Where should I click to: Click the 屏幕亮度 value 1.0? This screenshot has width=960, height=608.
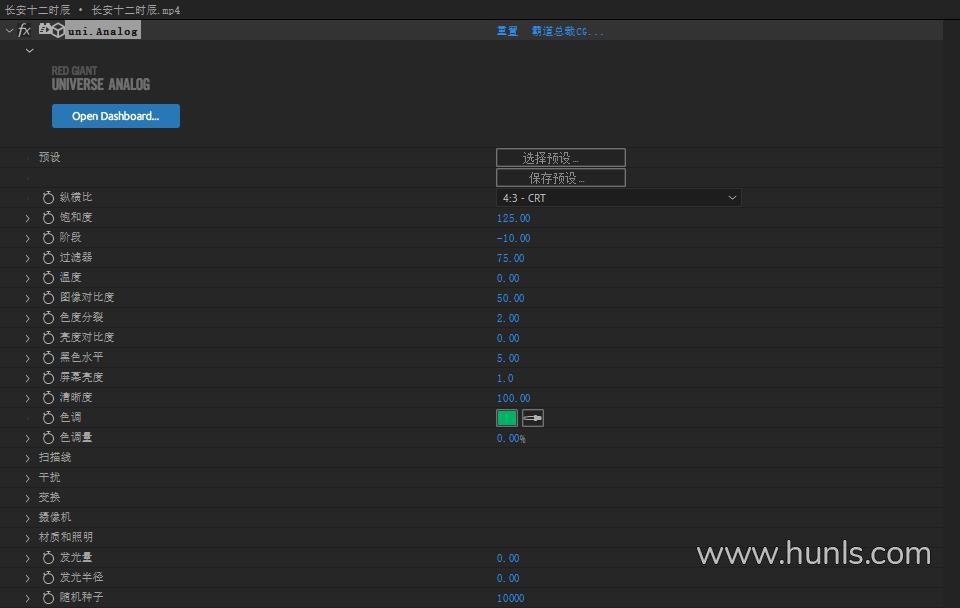click(x=505, y=378)
